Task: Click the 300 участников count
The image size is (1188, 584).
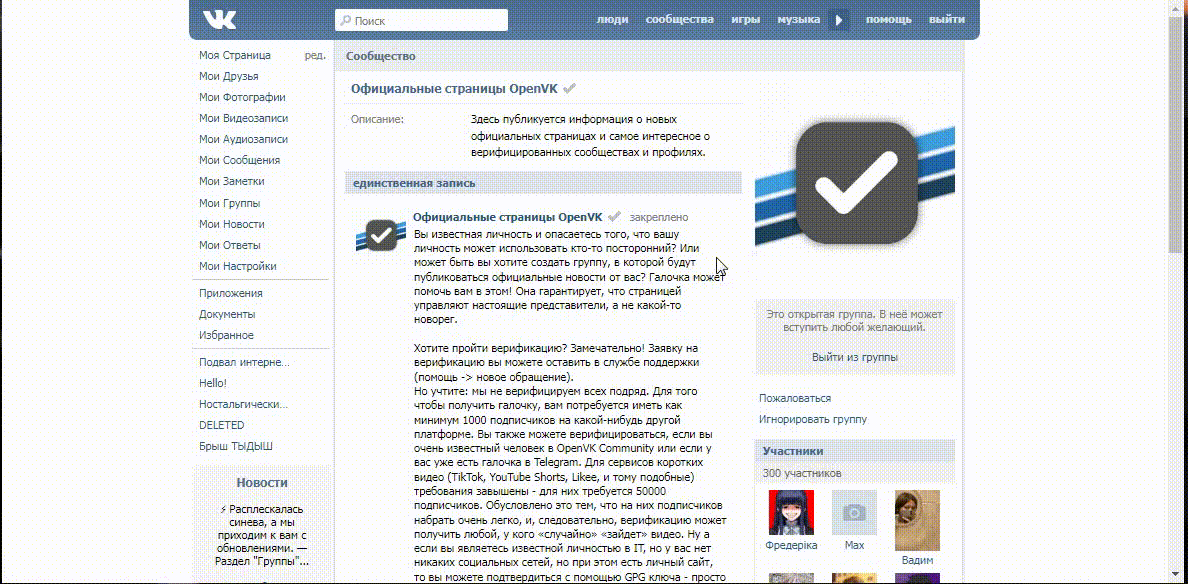Action: coord(802,473)
